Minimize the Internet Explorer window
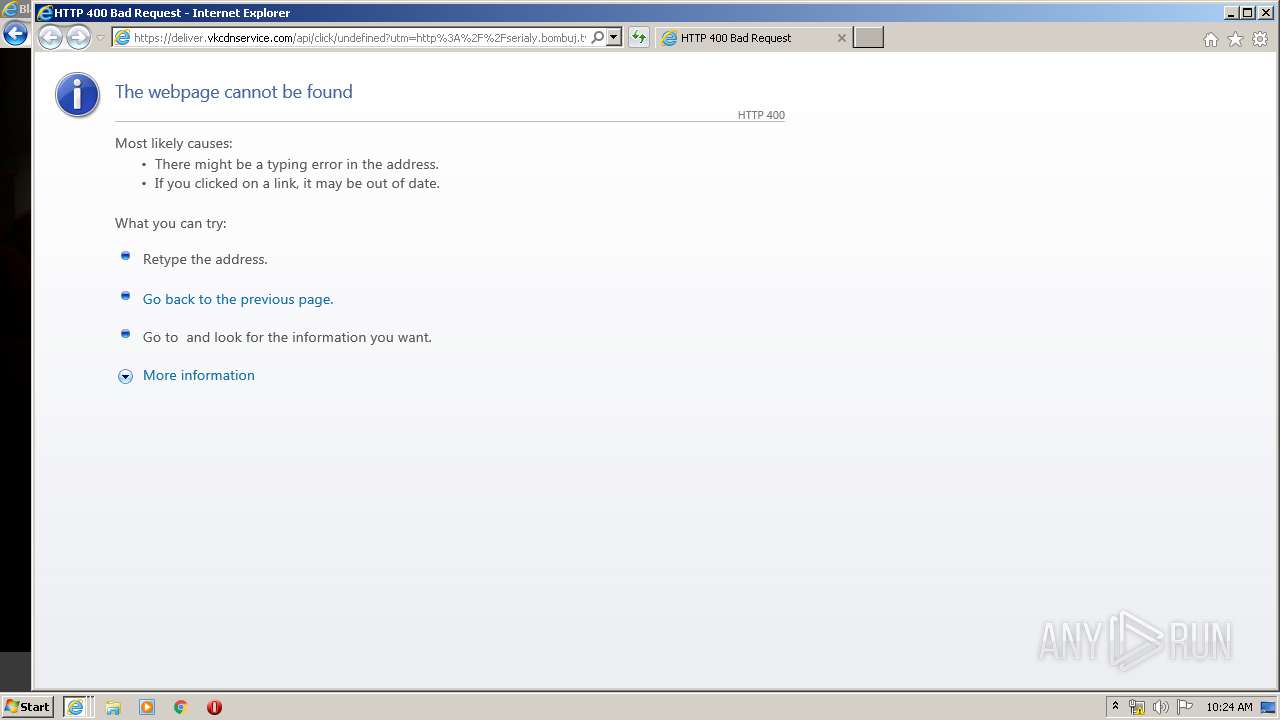The image size is (1280, 720). (x=1231, y=13)
